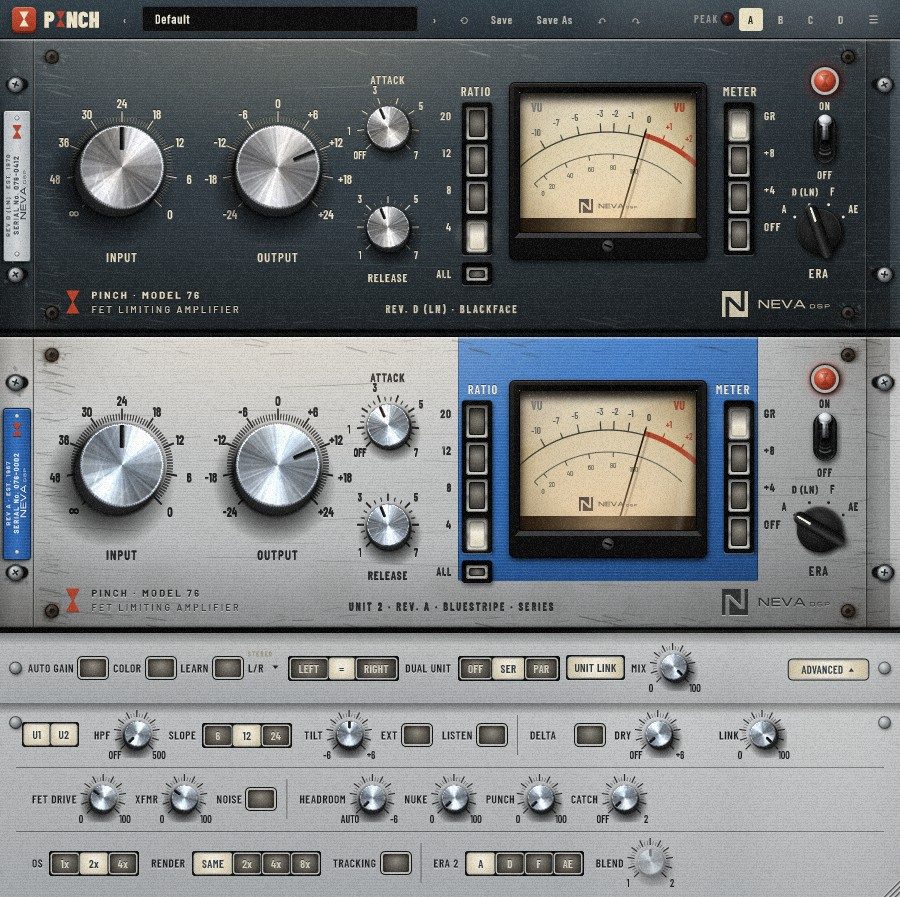The image size is (900, 897).
Task: Click the Save As button
Action: click(554, 20)
